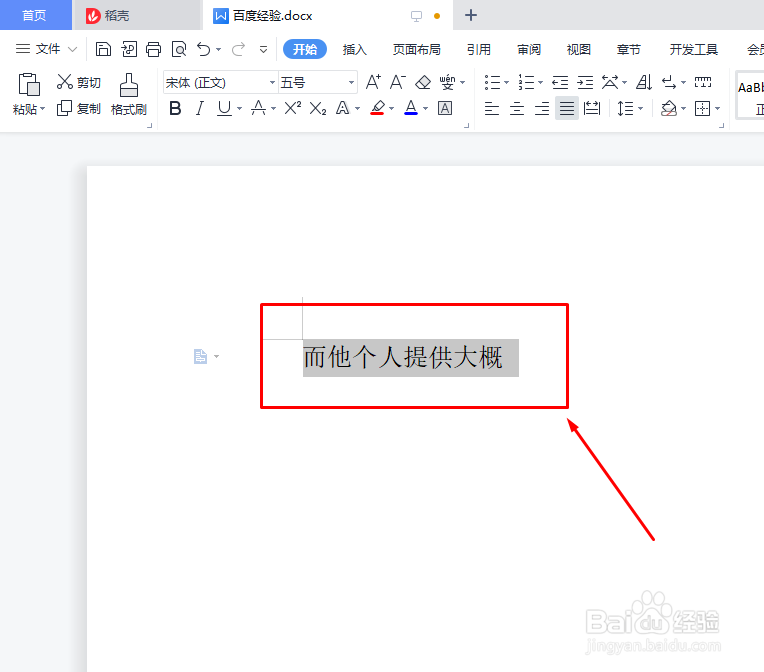764x672 pixels.
Task: Expand the quick access toolbar customize arrow
Action: tap(263, 49)
